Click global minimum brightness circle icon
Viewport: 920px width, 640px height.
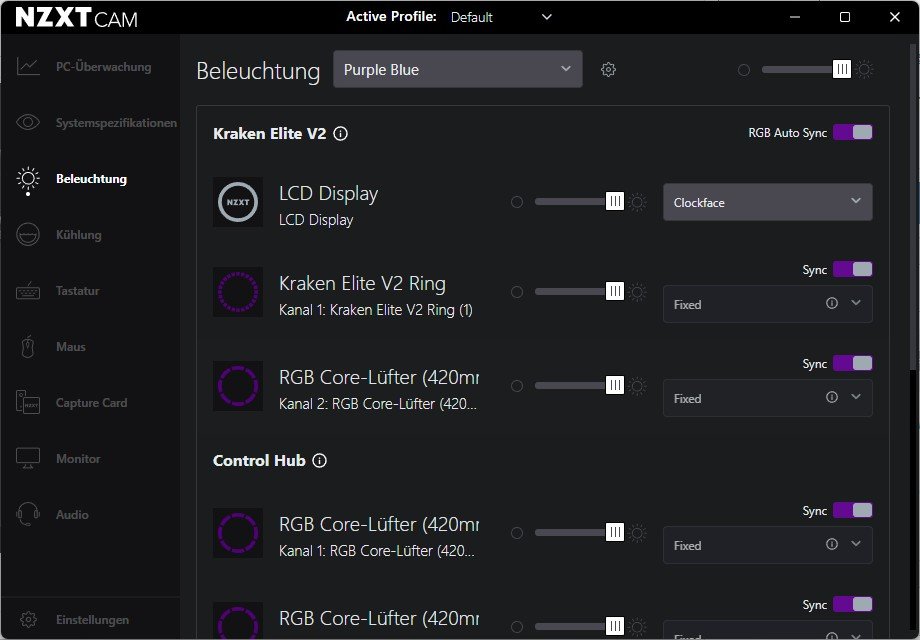pos(744,70)
